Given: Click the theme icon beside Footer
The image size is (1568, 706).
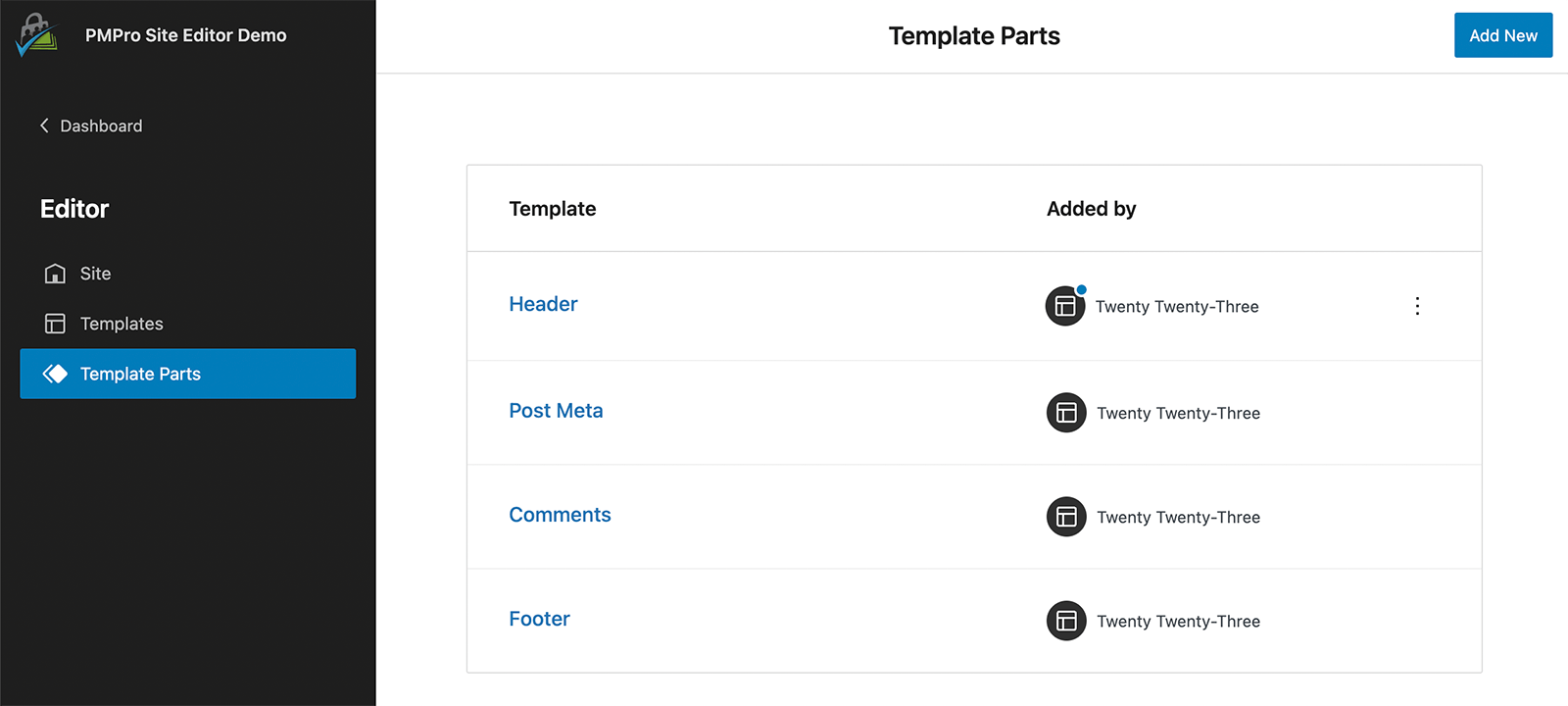Looking at the screenshot, I should click(1065, 621).
